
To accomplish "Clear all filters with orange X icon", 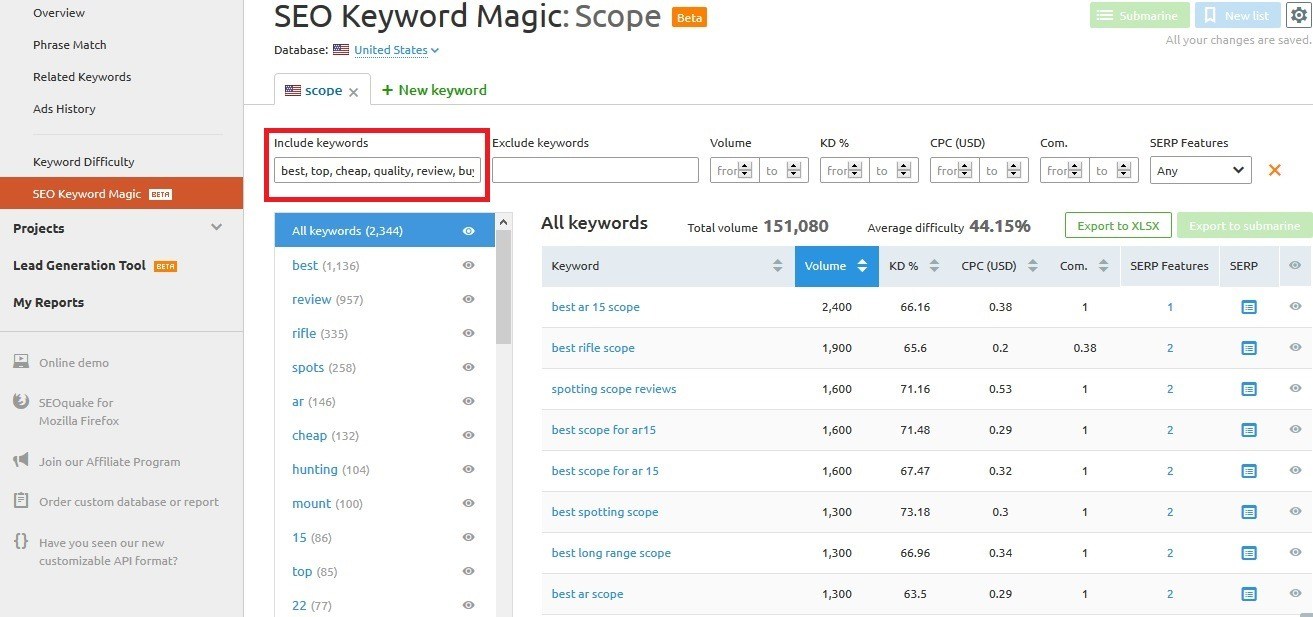I will point(1274,170).
